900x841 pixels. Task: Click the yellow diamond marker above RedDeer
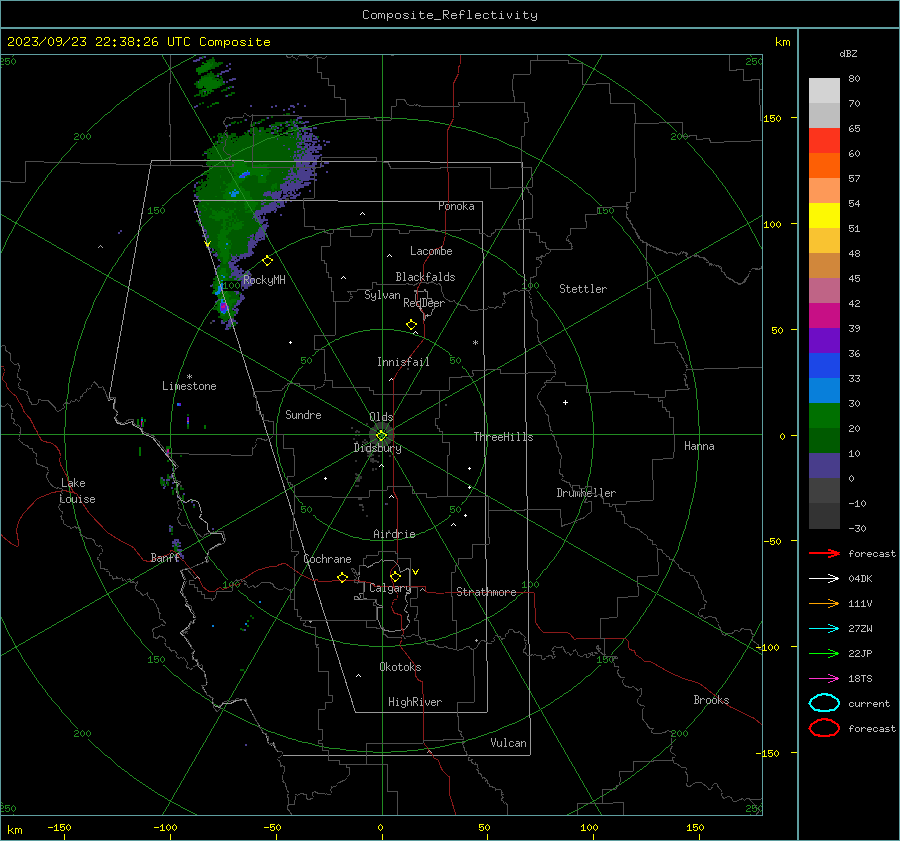(x=412, y=325)
